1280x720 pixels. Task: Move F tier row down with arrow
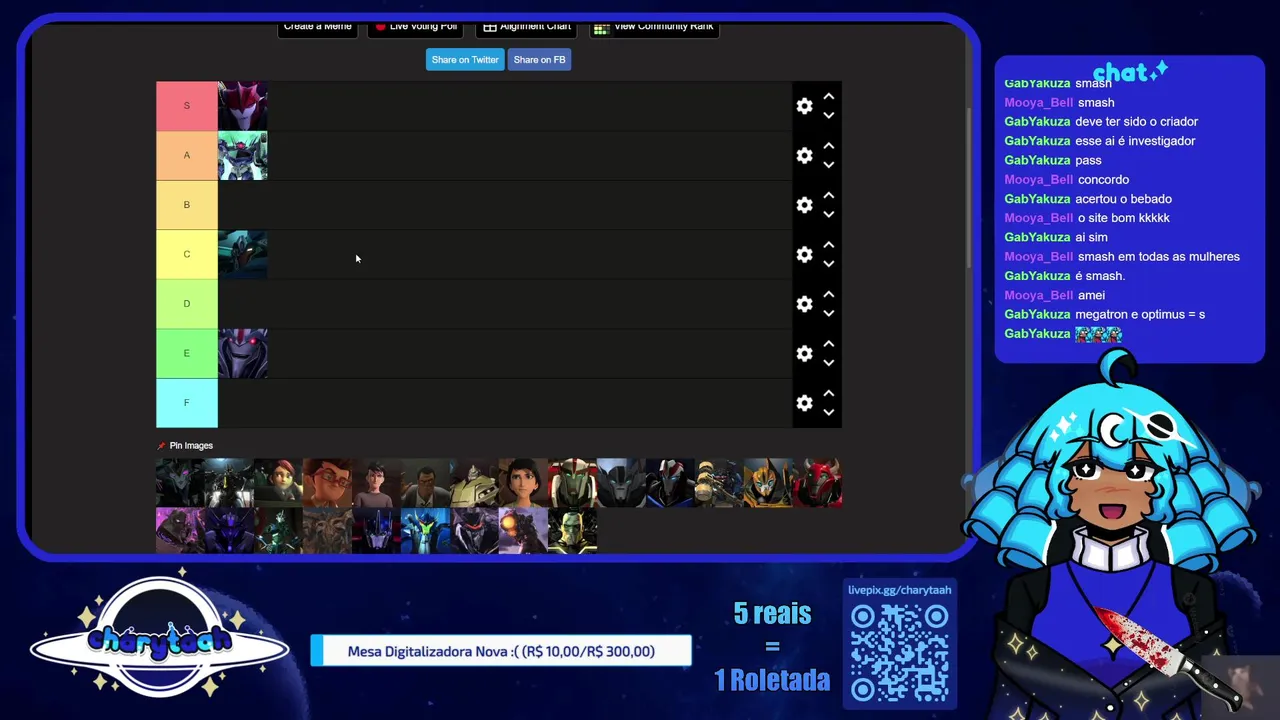pos(829,412)
